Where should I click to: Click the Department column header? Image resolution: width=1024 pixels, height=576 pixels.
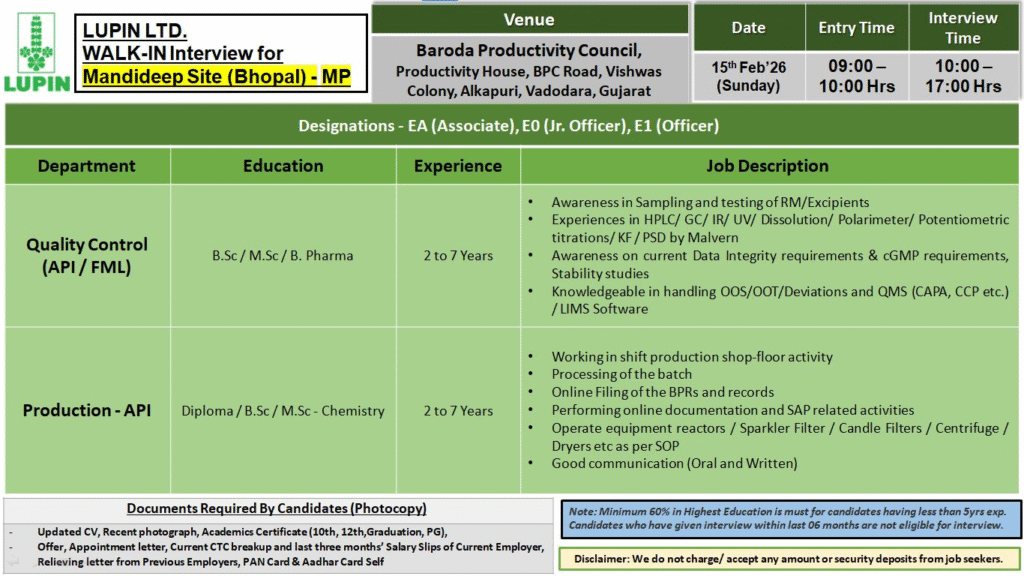tap(86, 165)
